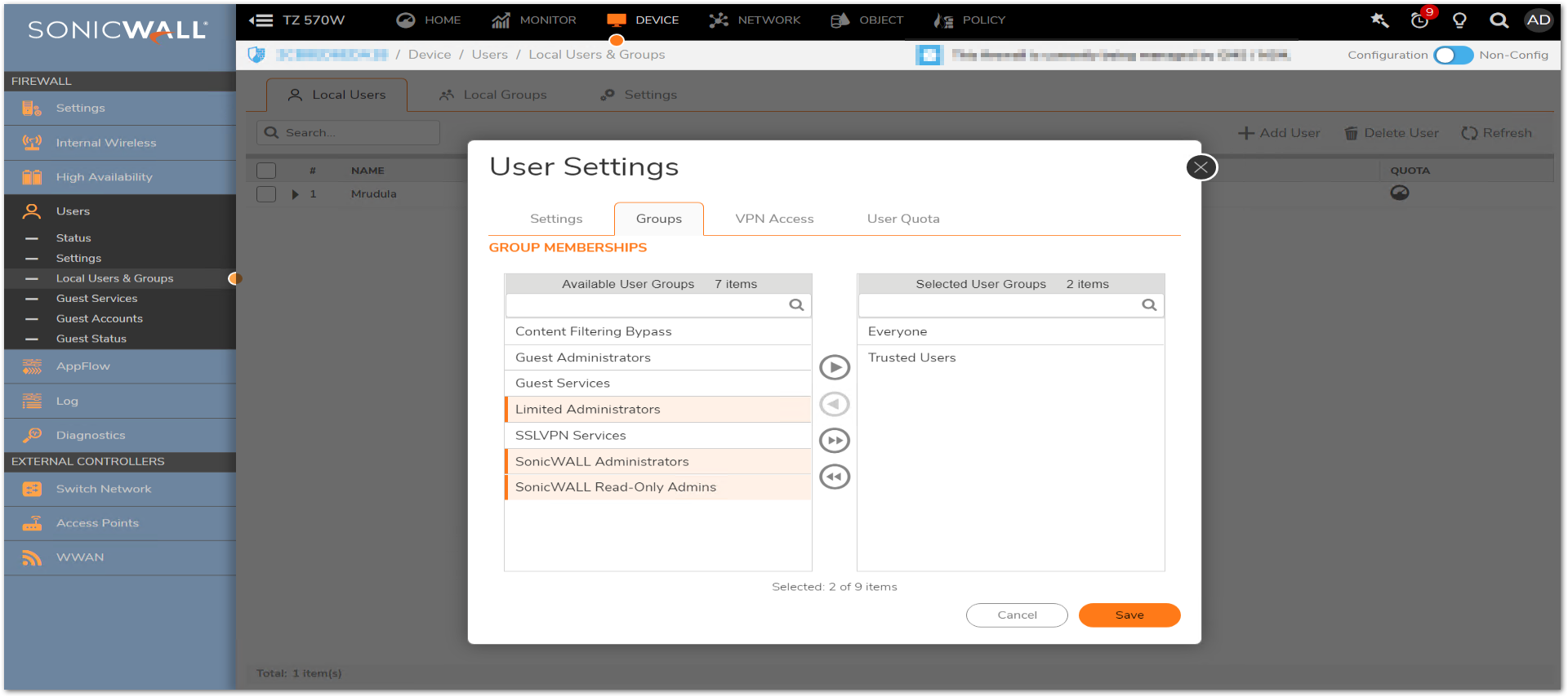Open Internal Wireless in the sidebar
This screenshot has width=1568, height=697.
[120, 143]
